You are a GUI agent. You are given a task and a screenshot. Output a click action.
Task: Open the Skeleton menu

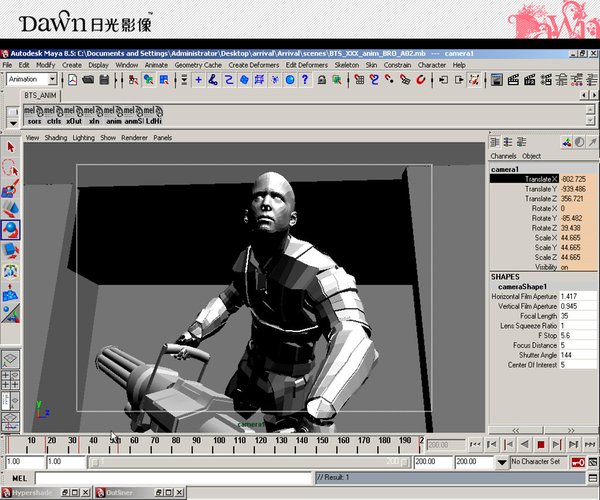[x=347, y=65]
